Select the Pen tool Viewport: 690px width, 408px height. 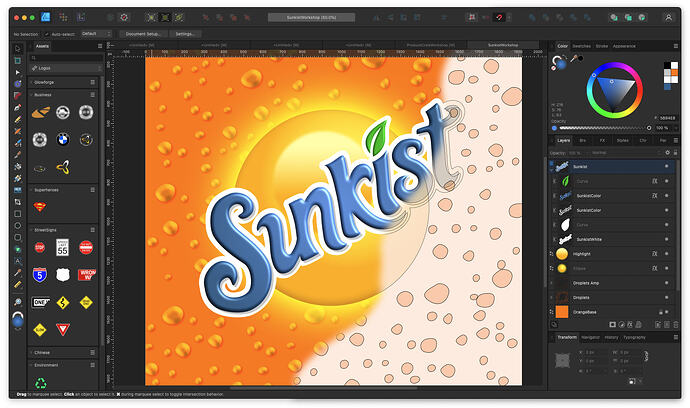[18, 107]
